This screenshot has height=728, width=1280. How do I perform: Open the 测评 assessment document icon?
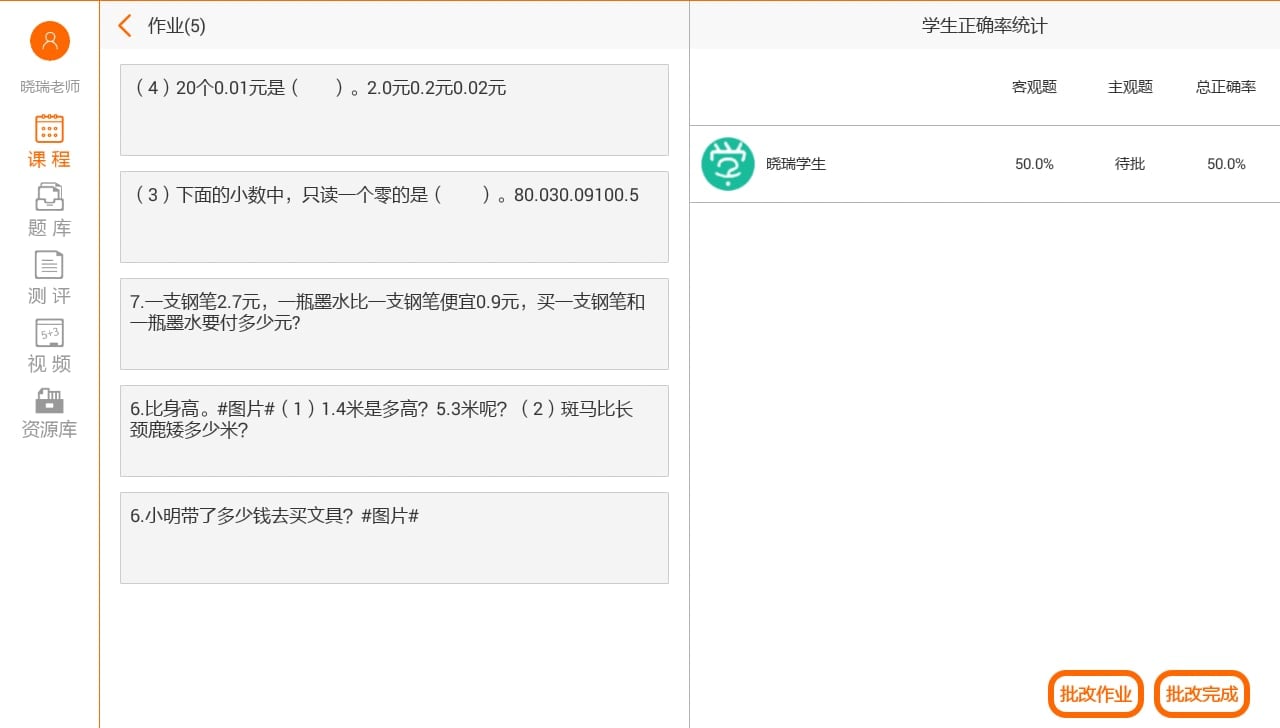[49, 264]
